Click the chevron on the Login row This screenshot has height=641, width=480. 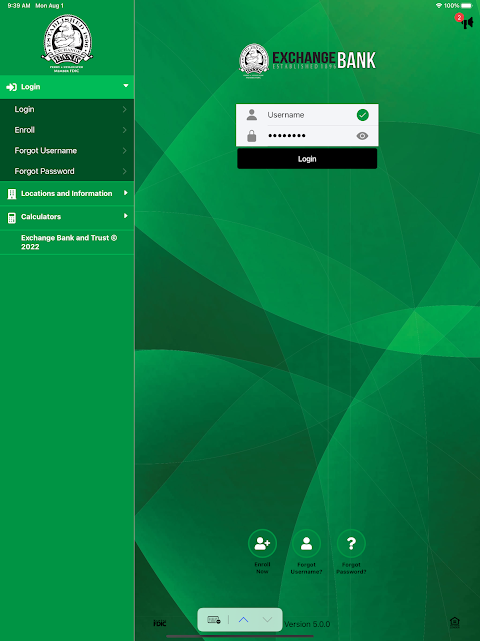124,110
